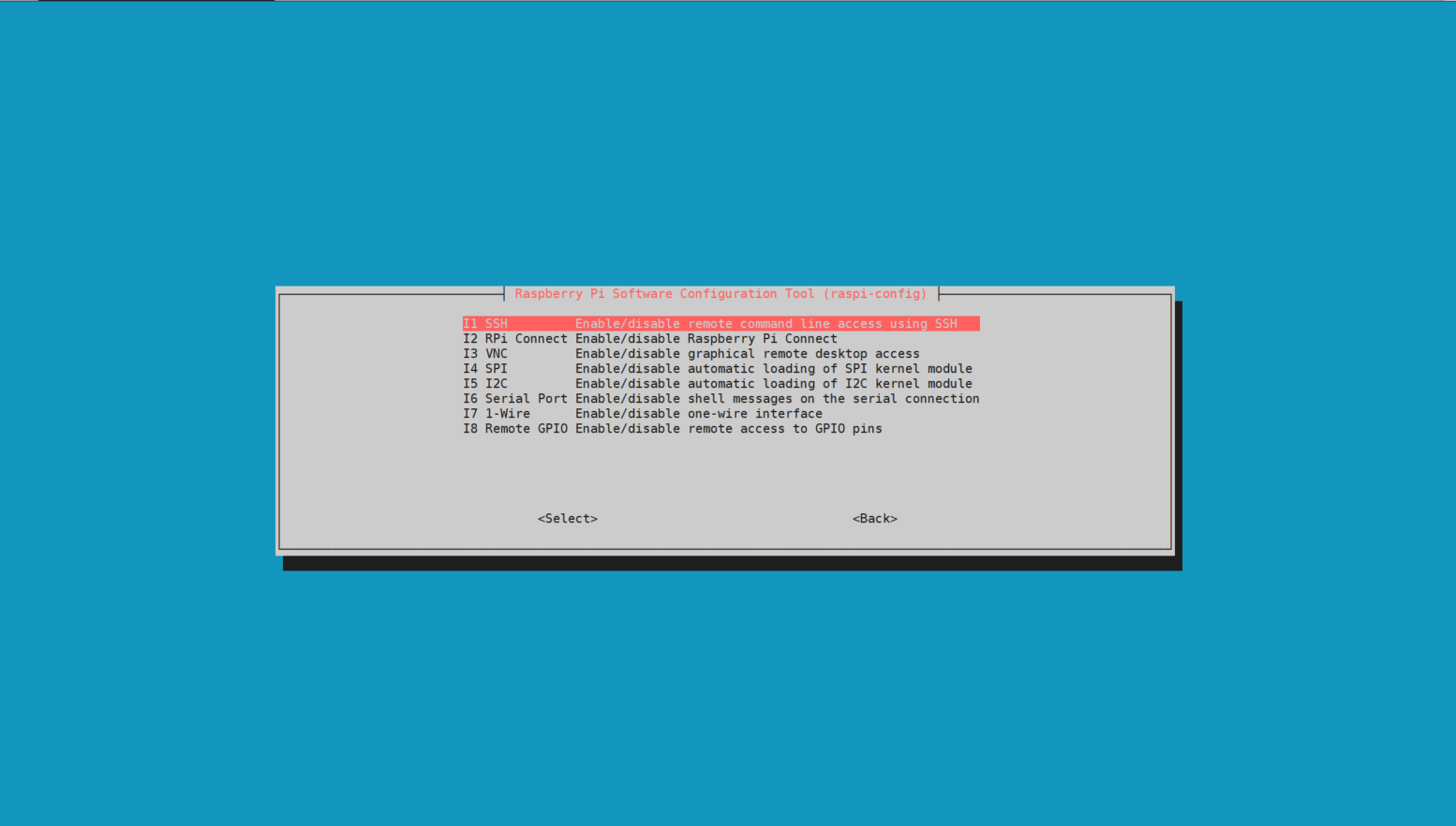
Task: Click 'remote access to GPIO pins' description
Action: [785, 429]
